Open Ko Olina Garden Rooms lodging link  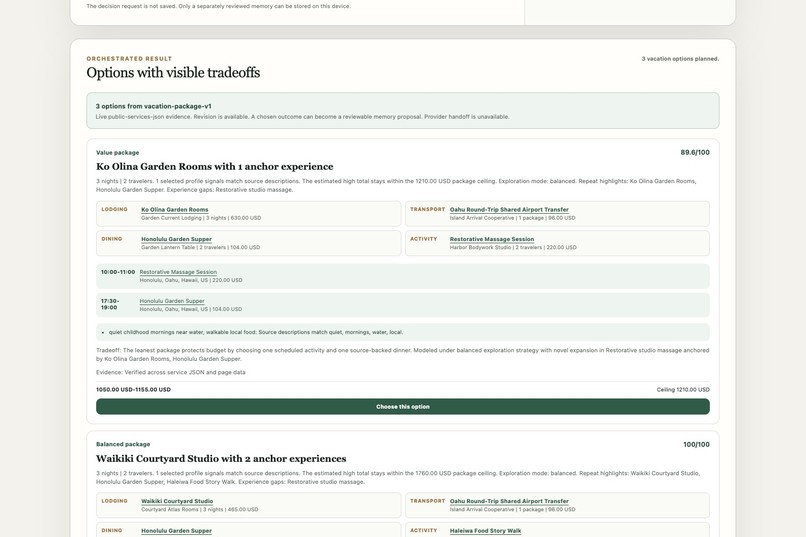coord(175,210)
